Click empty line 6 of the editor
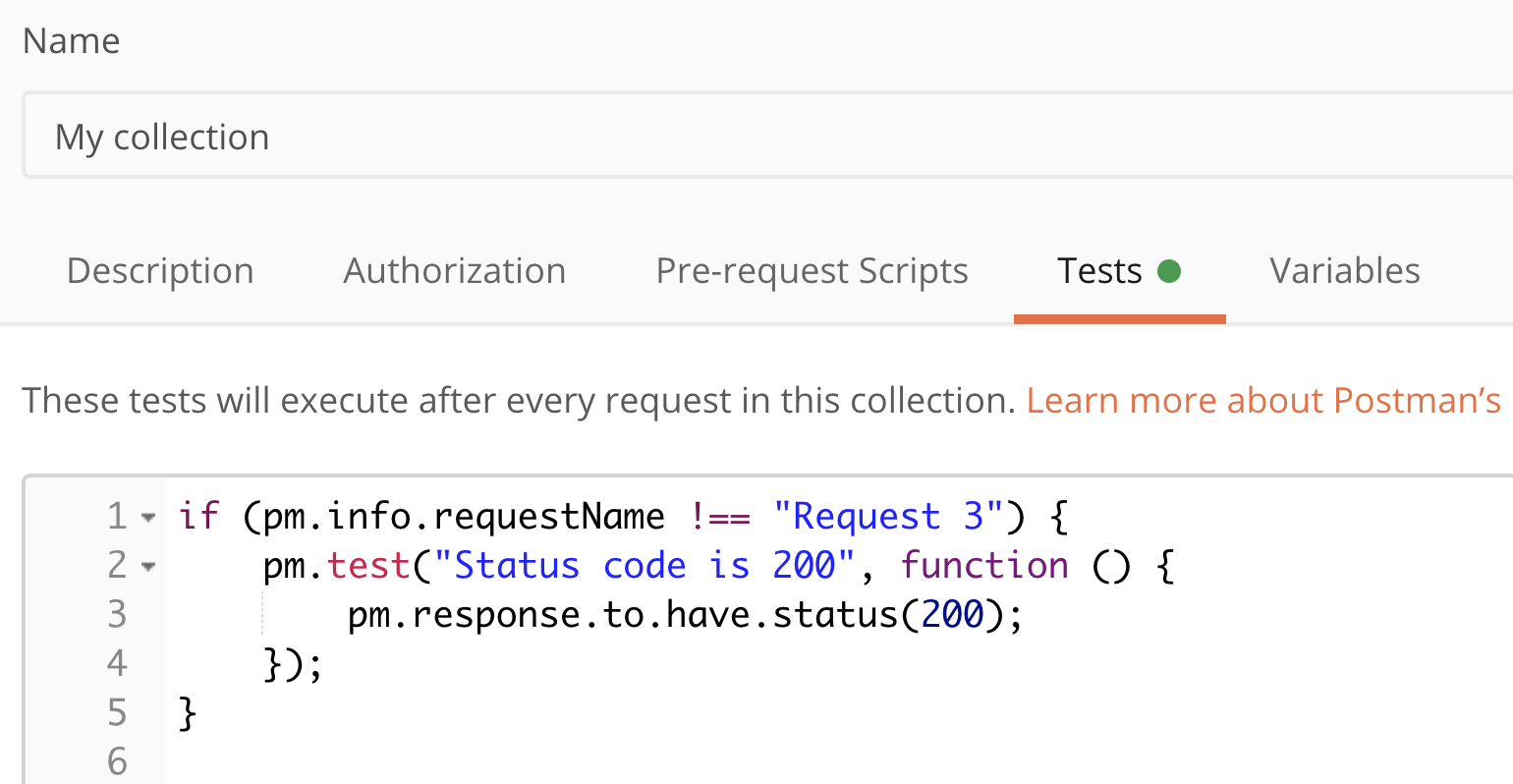The height and width of the screenshot is (784, 1513). point(393,760)
